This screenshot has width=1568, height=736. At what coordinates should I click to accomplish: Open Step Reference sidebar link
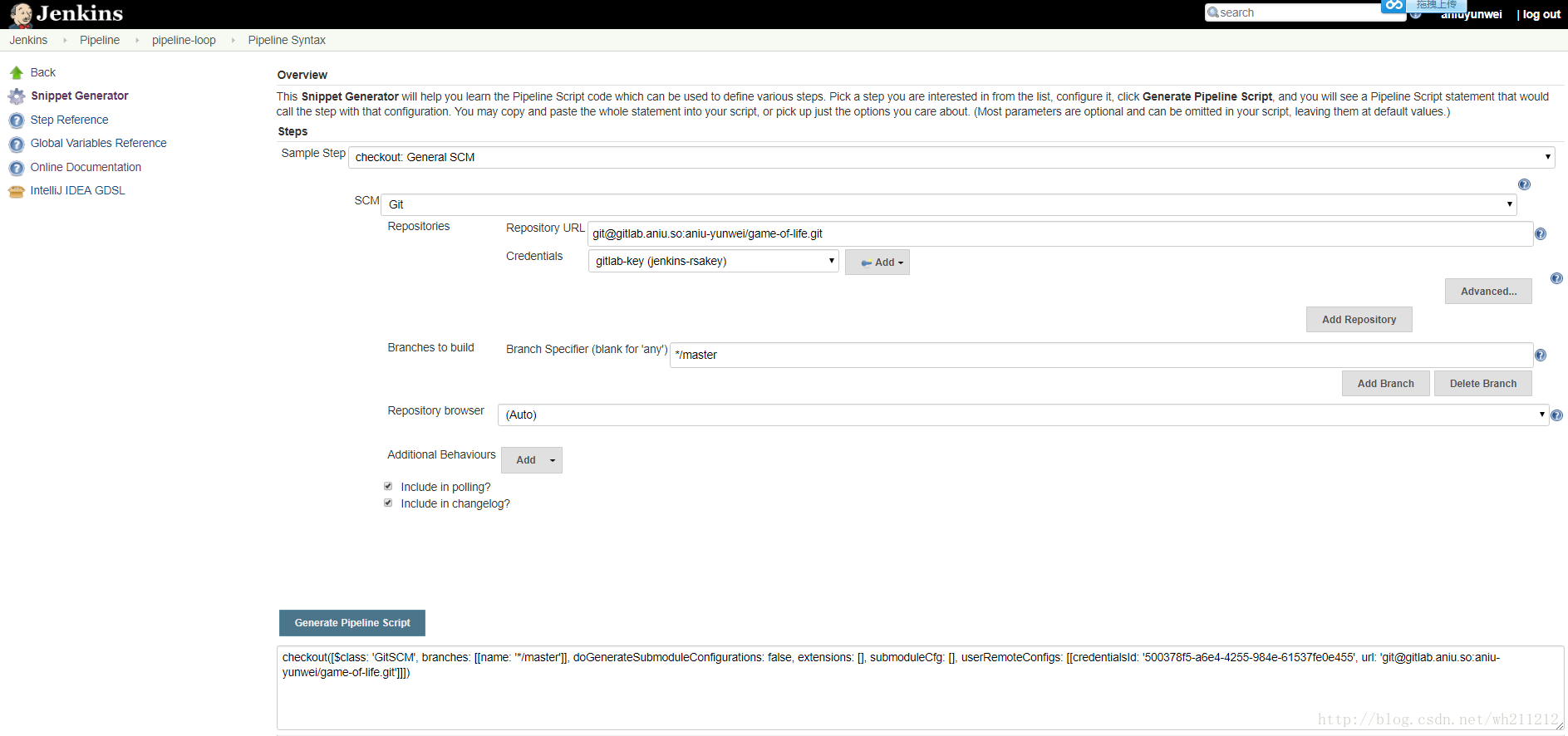69,120
